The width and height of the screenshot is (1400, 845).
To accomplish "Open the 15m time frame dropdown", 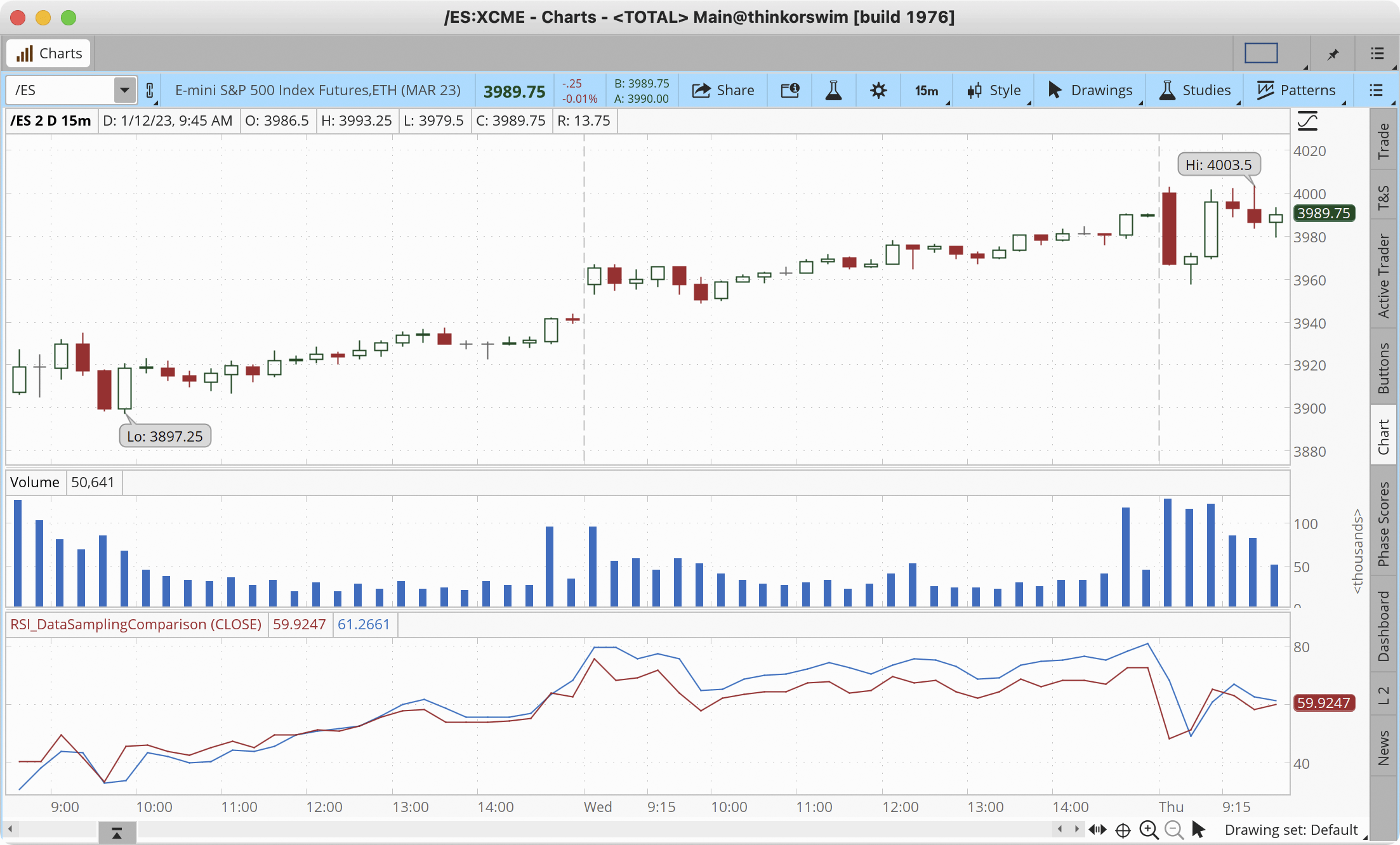I will tap(927, 91).
